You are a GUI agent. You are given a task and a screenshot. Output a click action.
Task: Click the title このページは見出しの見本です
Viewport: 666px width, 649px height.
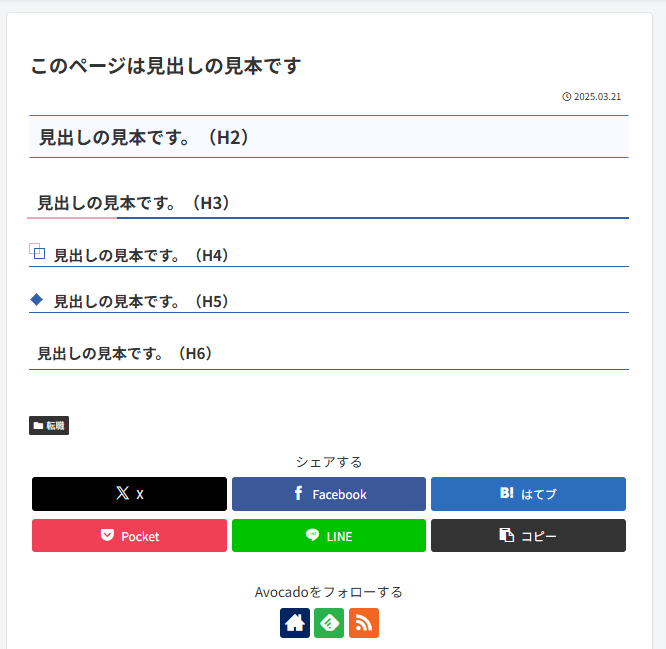coord(165,66)
